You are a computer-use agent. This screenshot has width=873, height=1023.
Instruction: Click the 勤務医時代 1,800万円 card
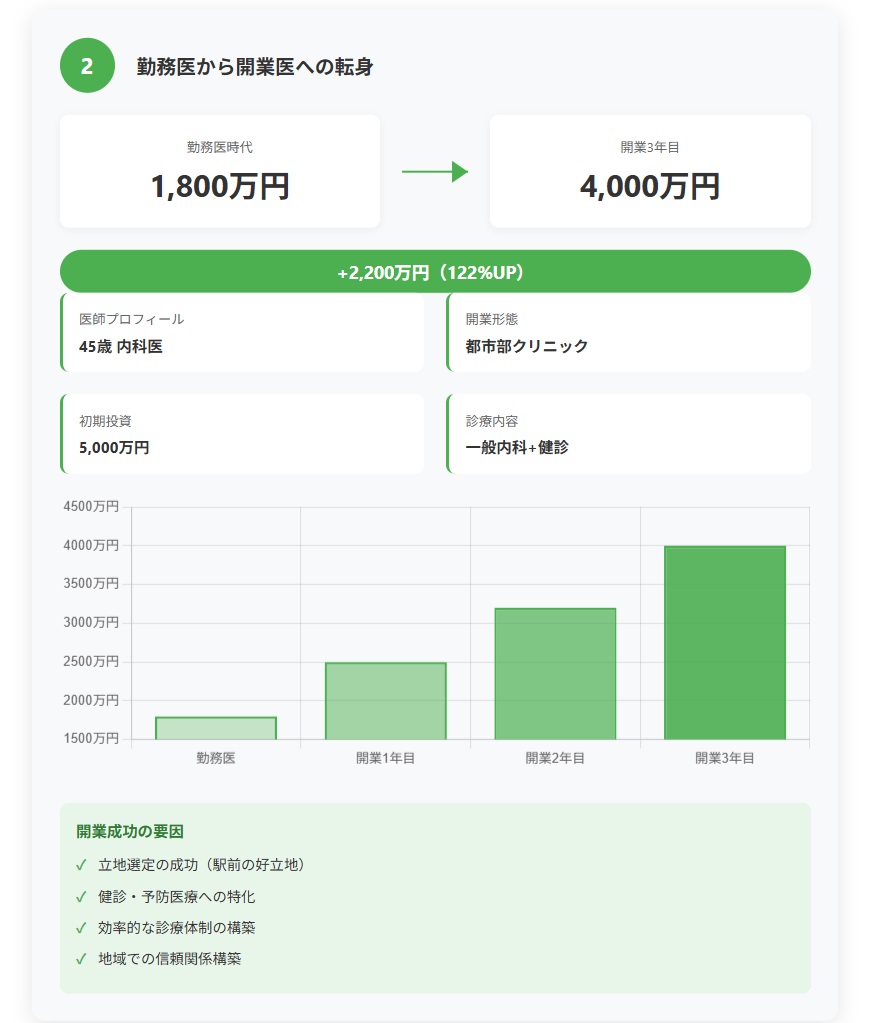point(220,171)
